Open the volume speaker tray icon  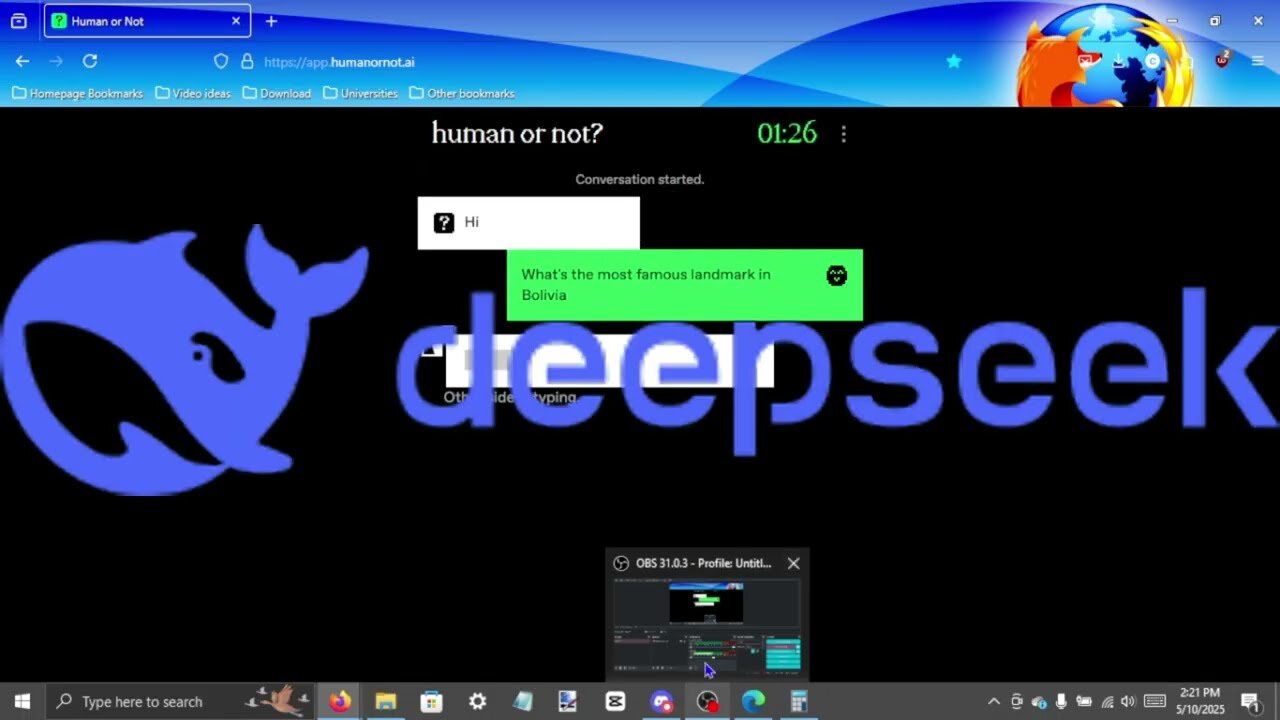coord(1128,701)
